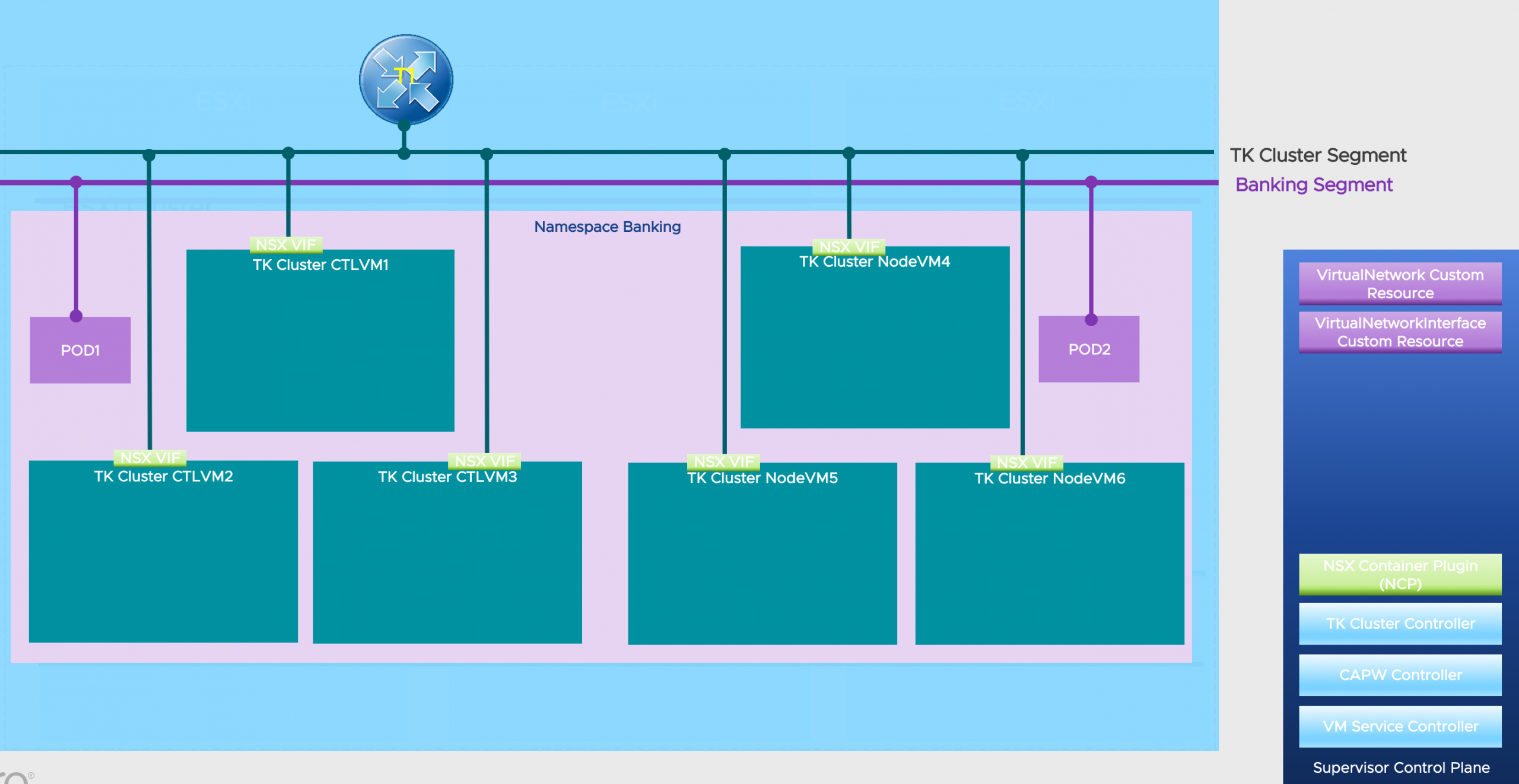1519x784 pixels.
Task: Select NSX Container Plugin (NCP) box
Action: pyautogui.click(x=1400, y=574)
